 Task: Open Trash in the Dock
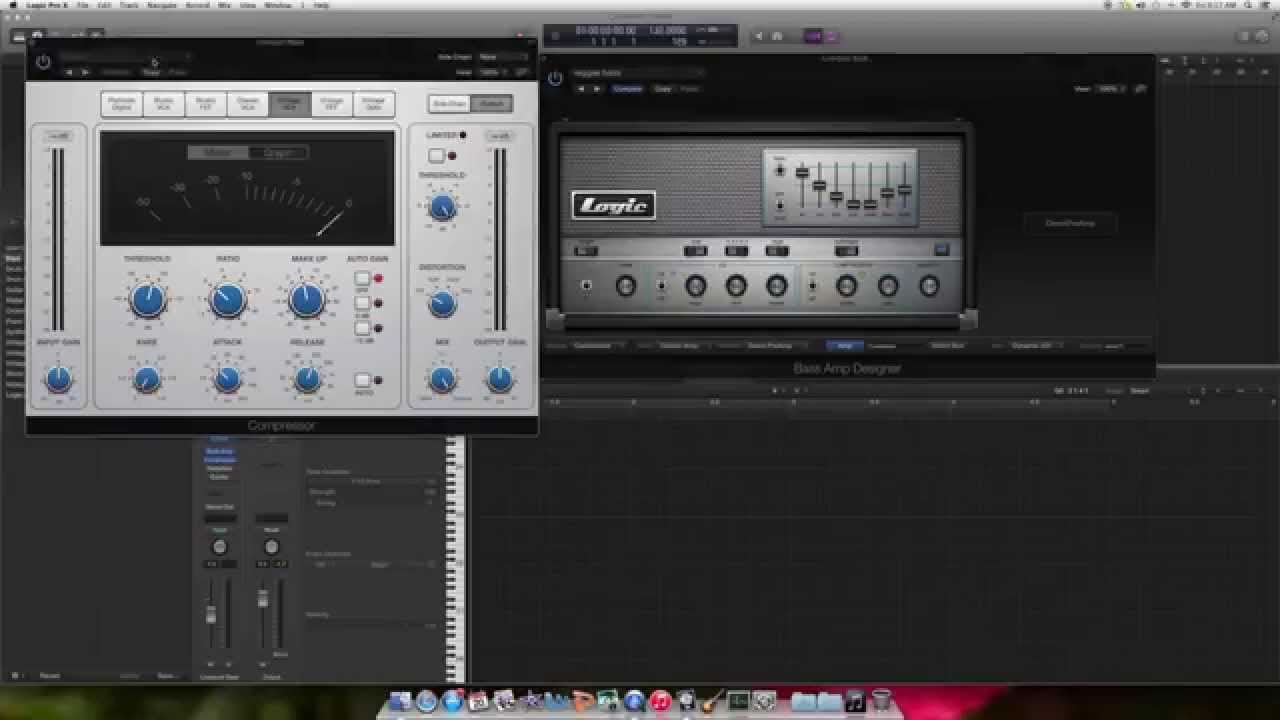tap(881, 701)
